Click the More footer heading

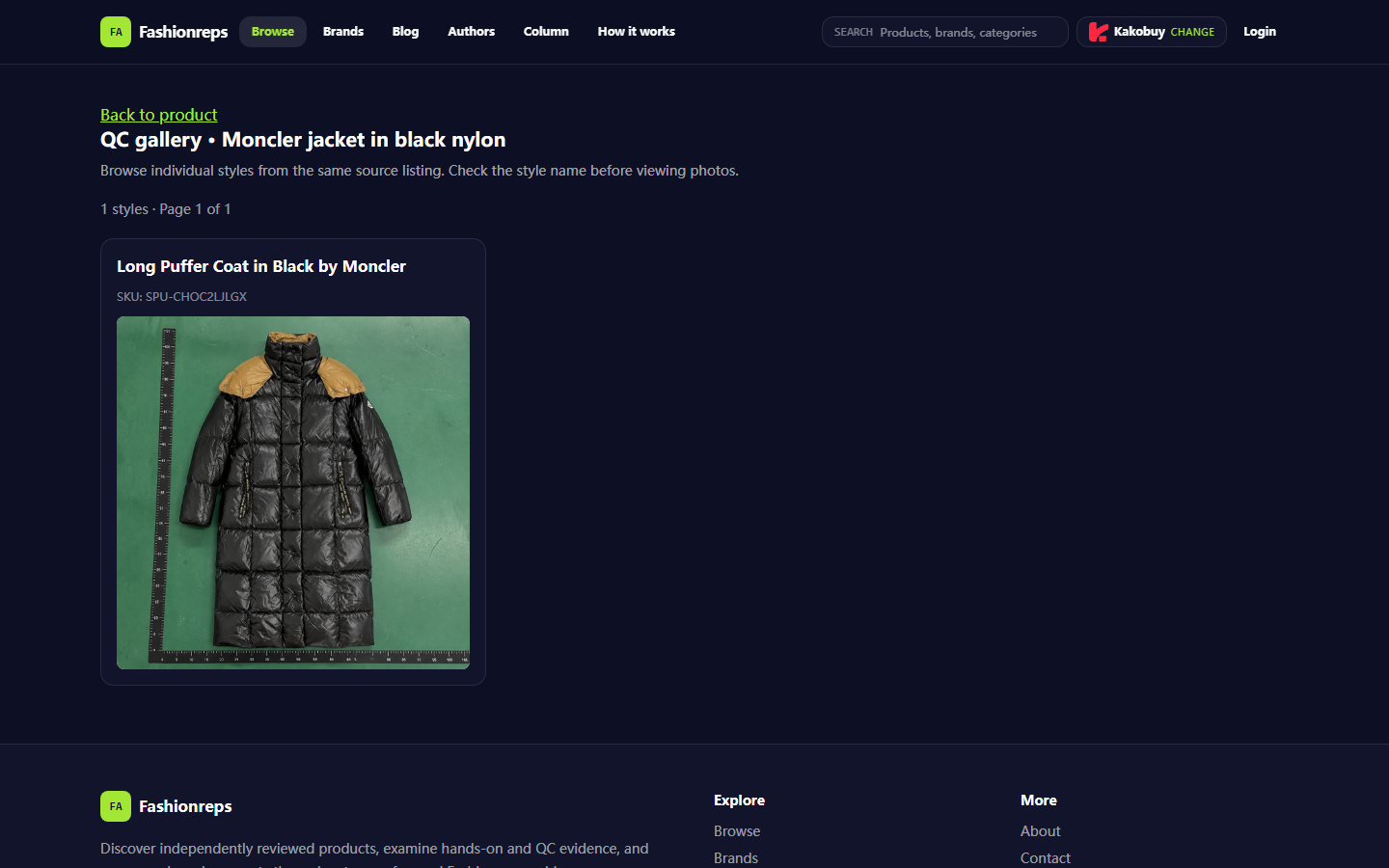click(x=1039, y=800)
